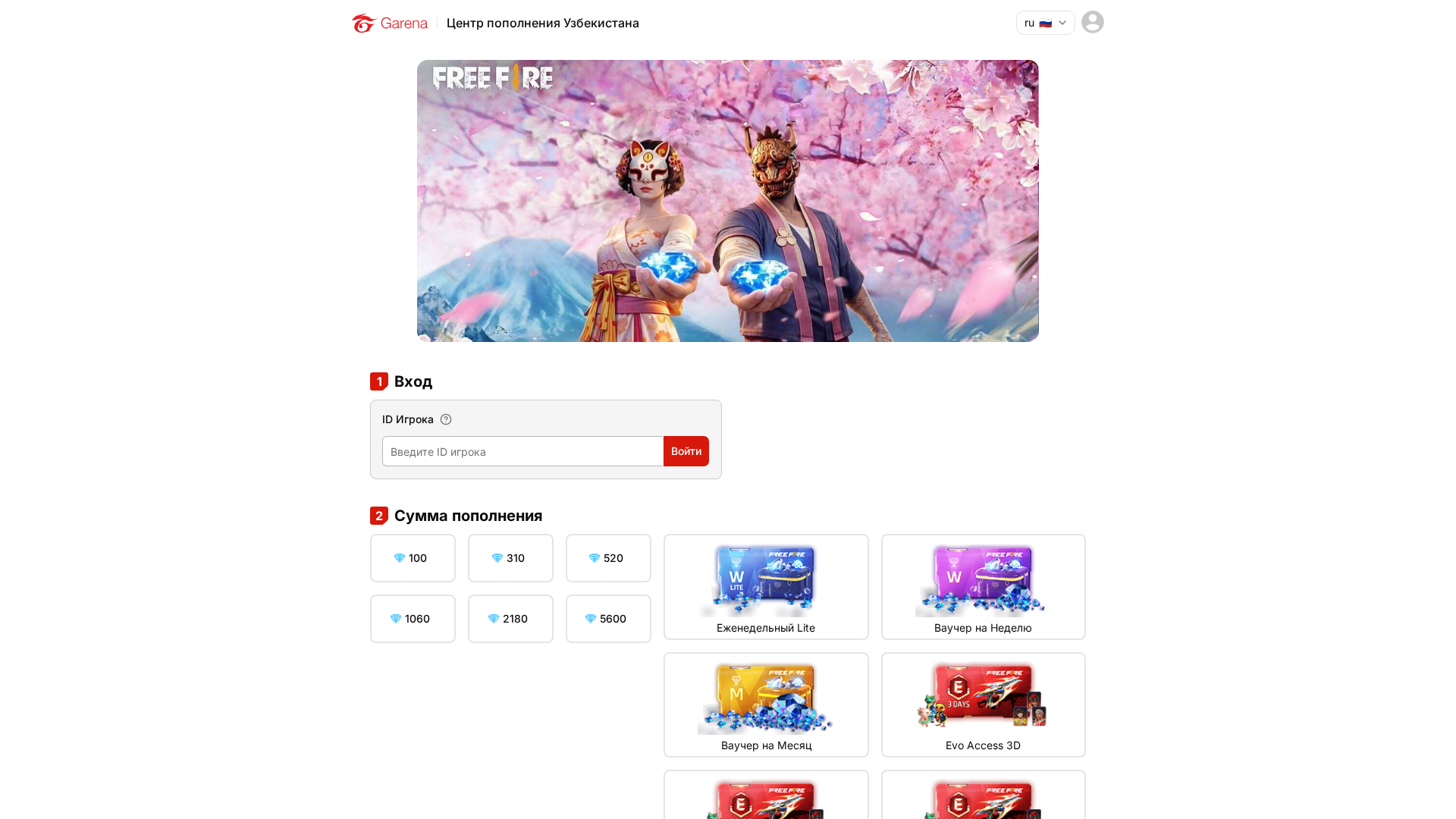Click the Центр пополнения Узбекистана header title

(543, 23)
